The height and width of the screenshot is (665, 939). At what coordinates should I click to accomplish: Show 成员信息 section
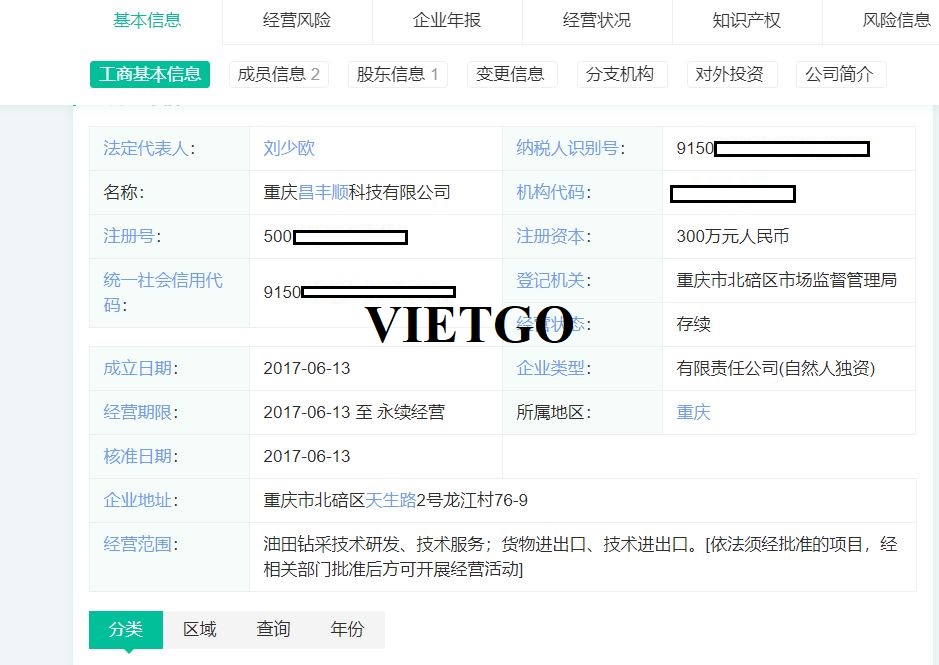pos(278,74)
